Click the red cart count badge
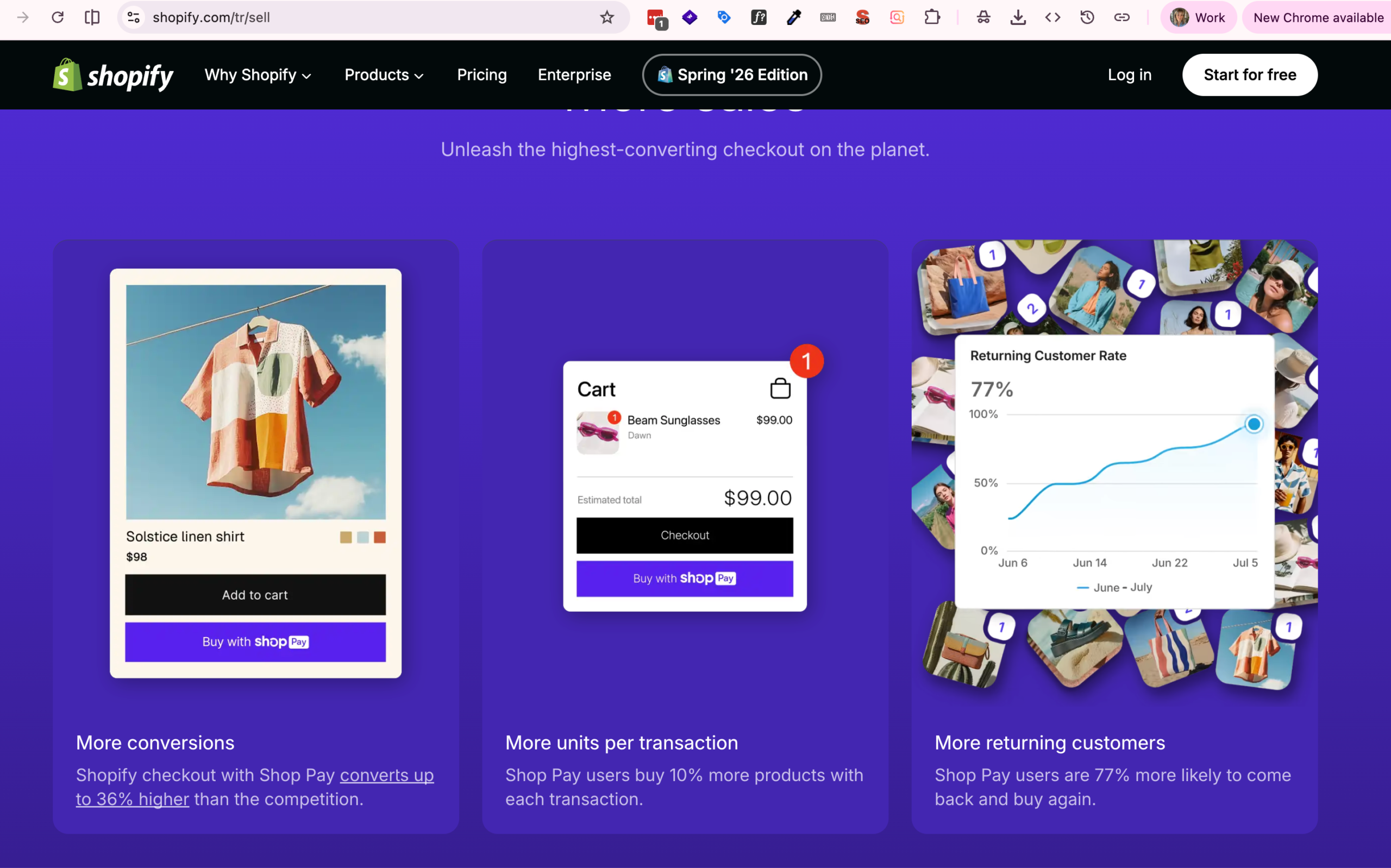The width and height of the screenshot is (1391, 868). pyautogui.click(x=806, y=361)
